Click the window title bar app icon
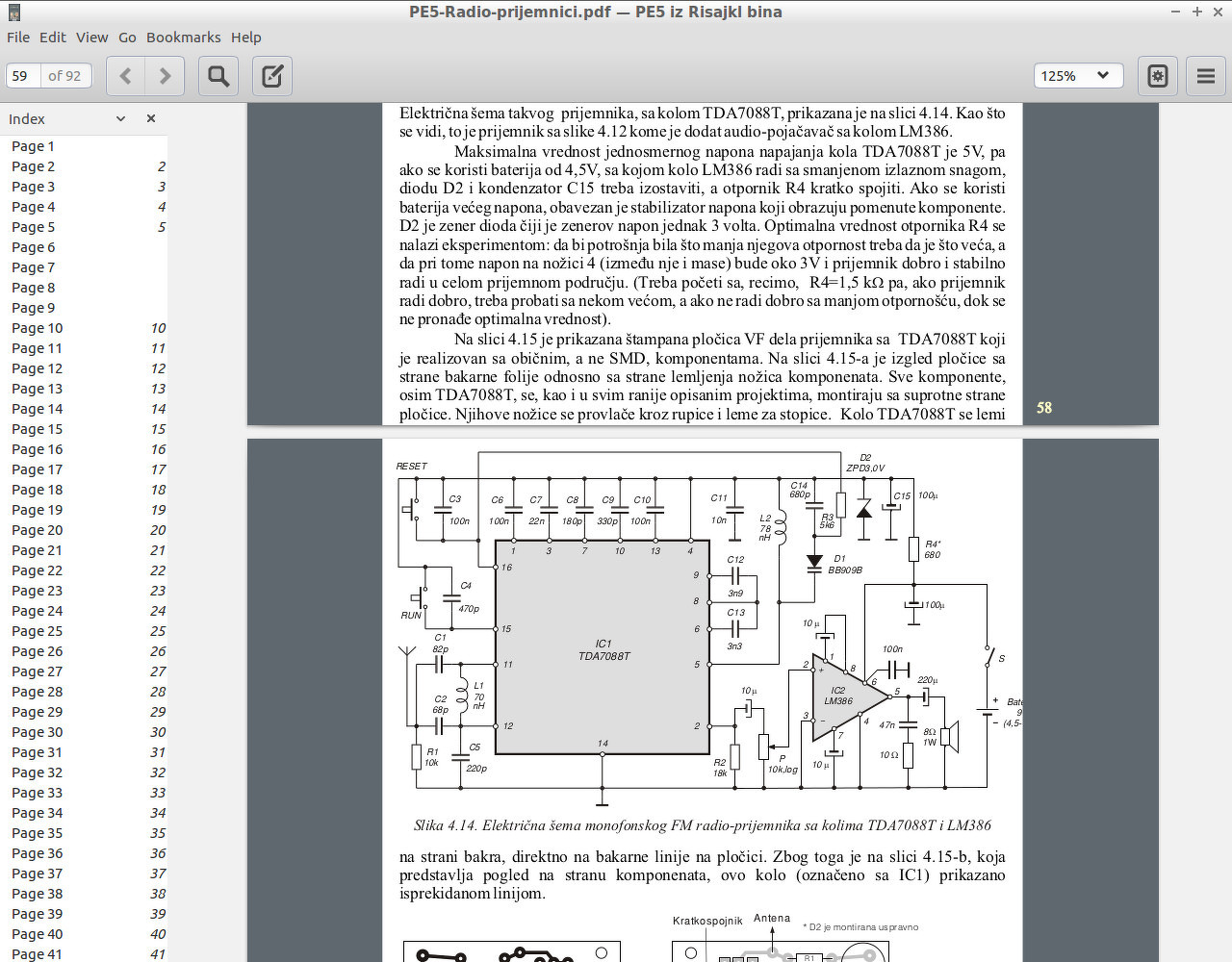The image size is (1232, 962). pos(13,12)
